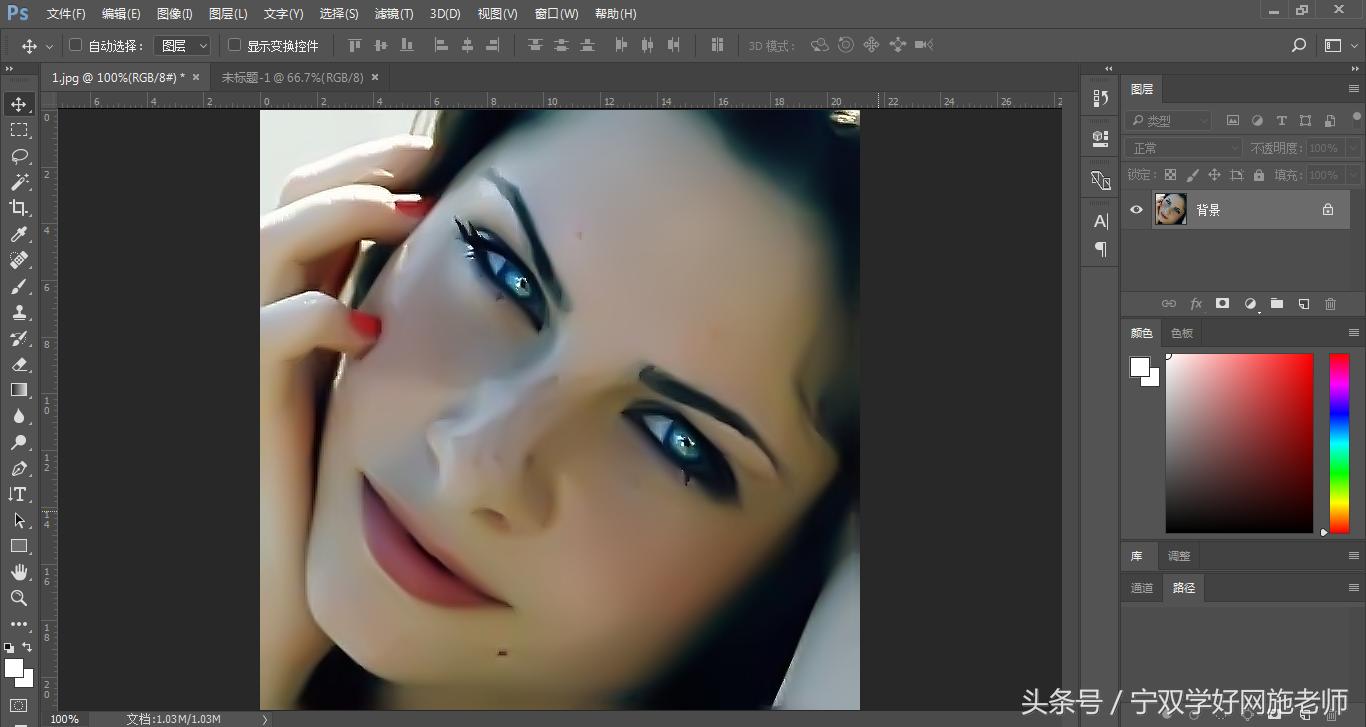Select the Move tool

click(20, 103)
